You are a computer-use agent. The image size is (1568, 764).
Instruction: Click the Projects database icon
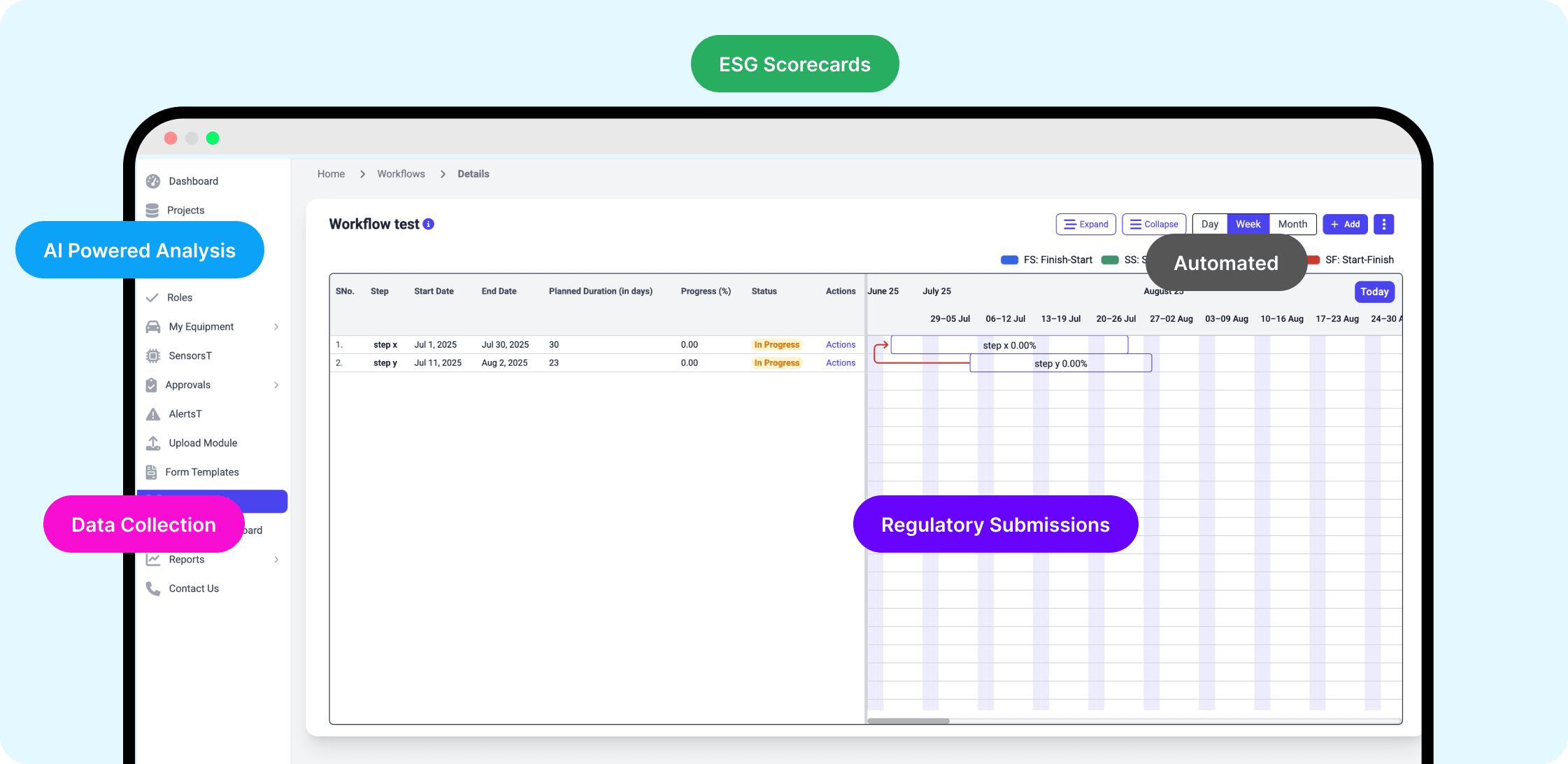152,210
